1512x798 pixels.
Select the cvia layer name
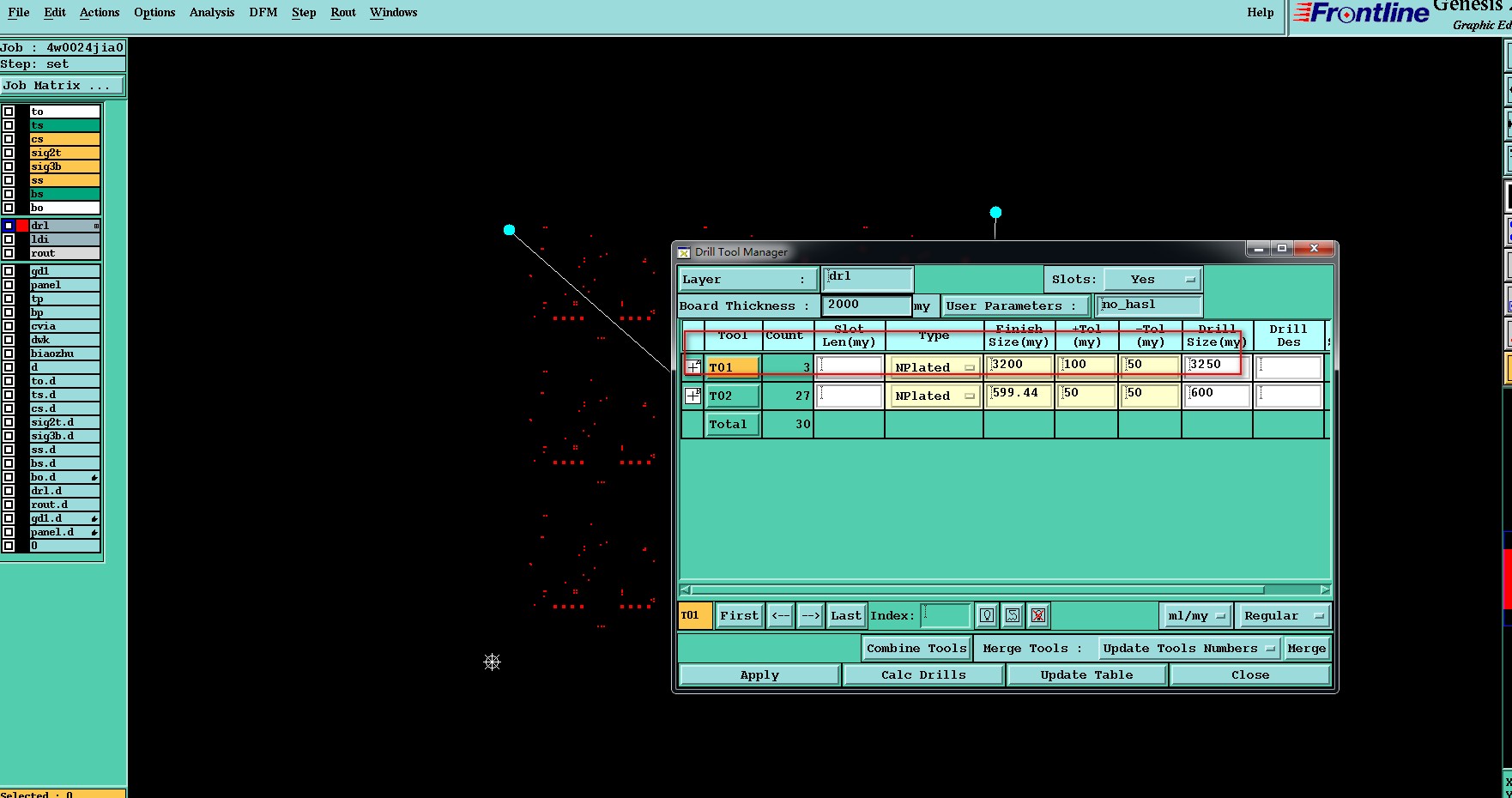click(x=65, y=326)
